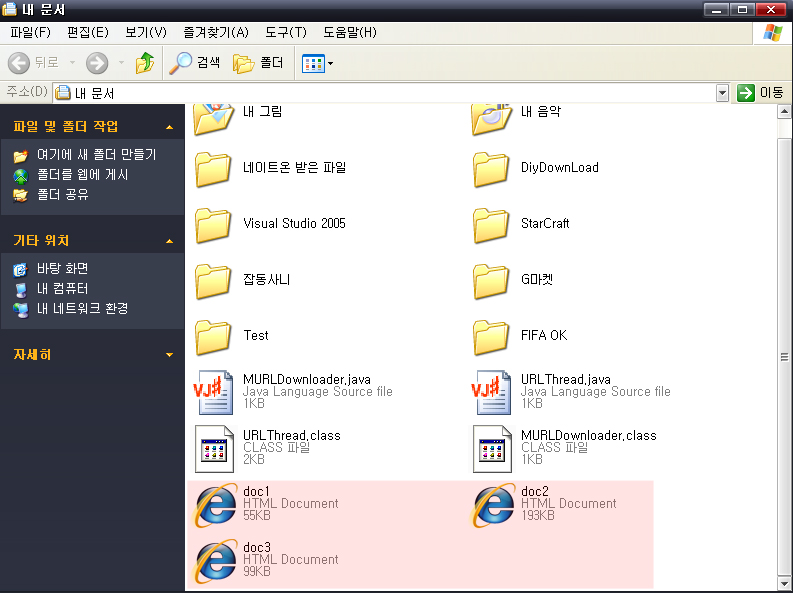Viewport: 793px width, 593px height.
Task: Expand the 자세히 details panel
Action: click(169, 355)
